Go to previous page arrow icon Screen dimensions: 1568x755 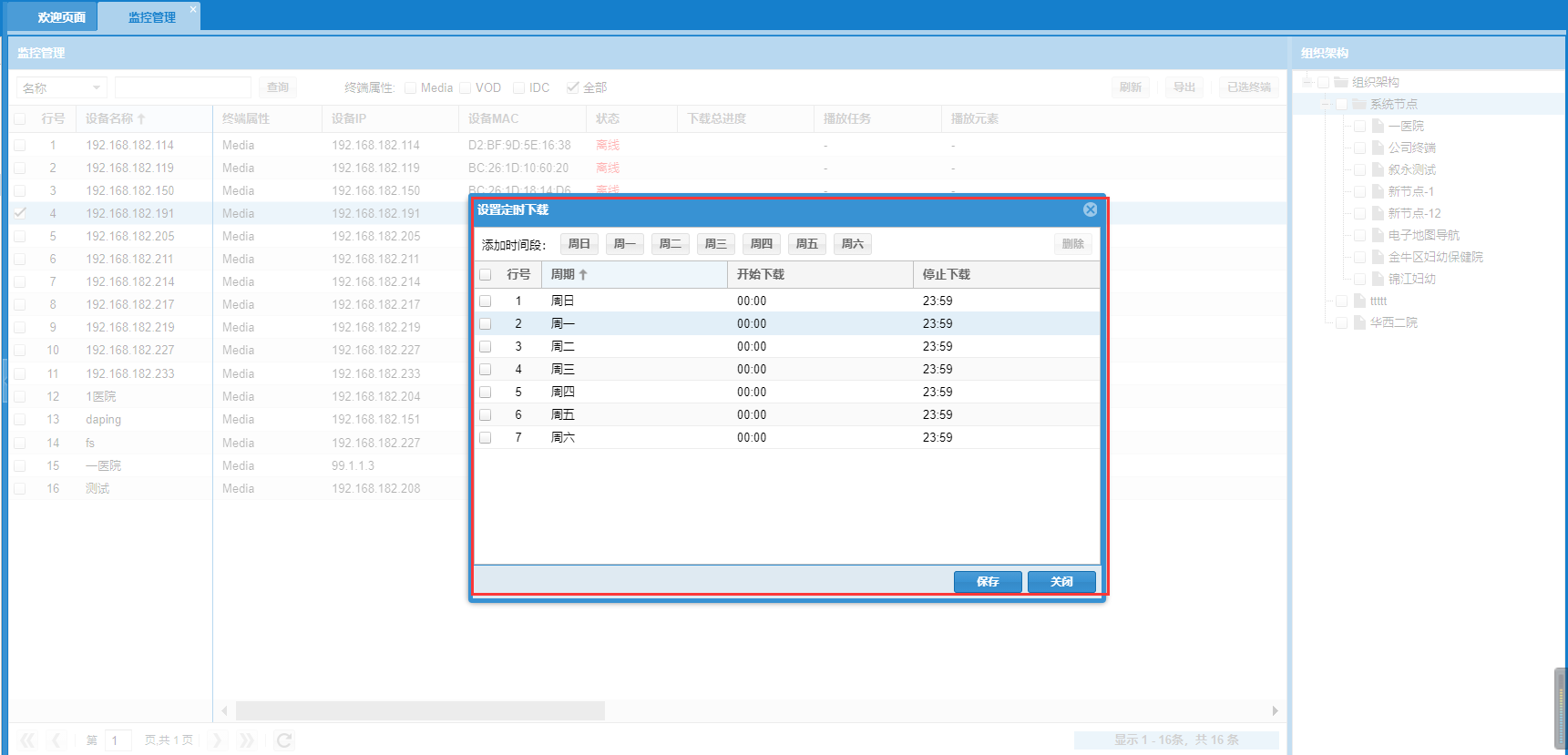[56, 740]
